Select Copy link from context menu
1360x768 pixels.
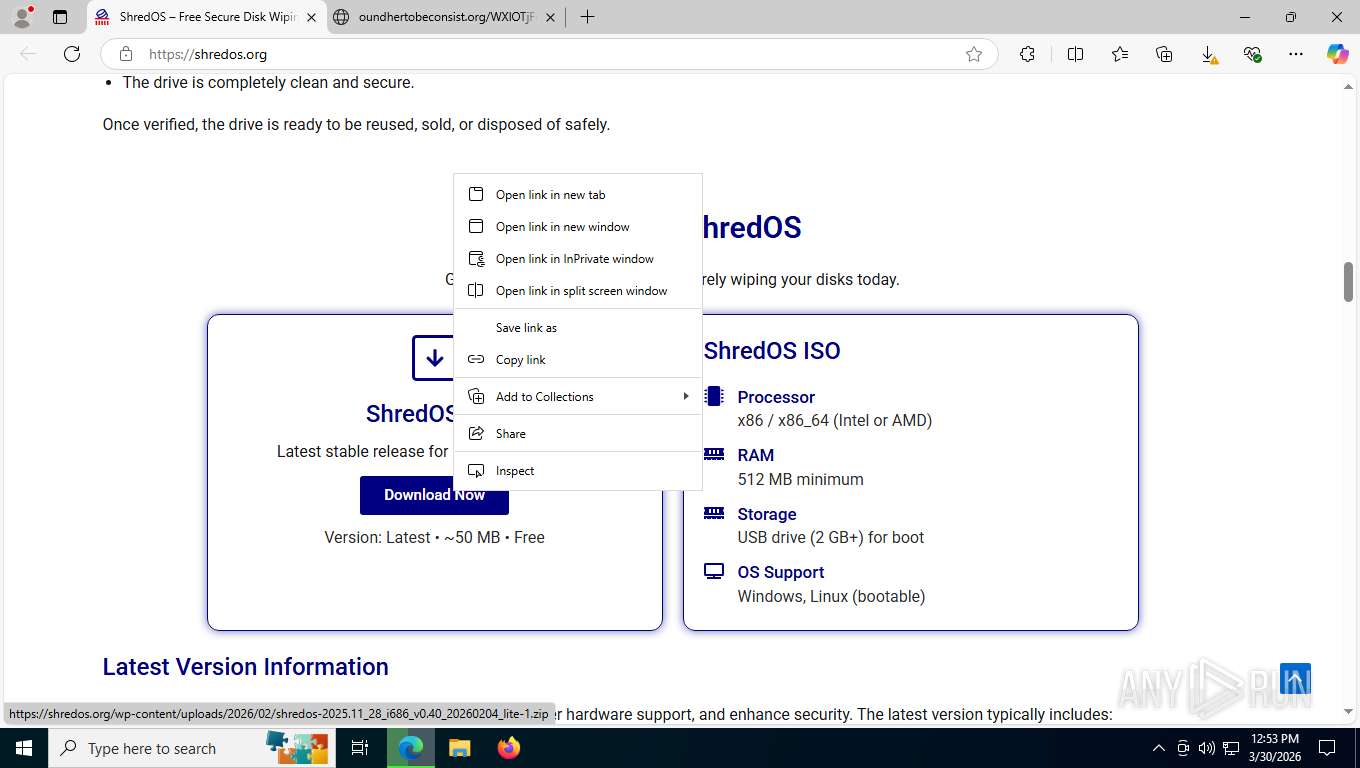pos(578,360)
